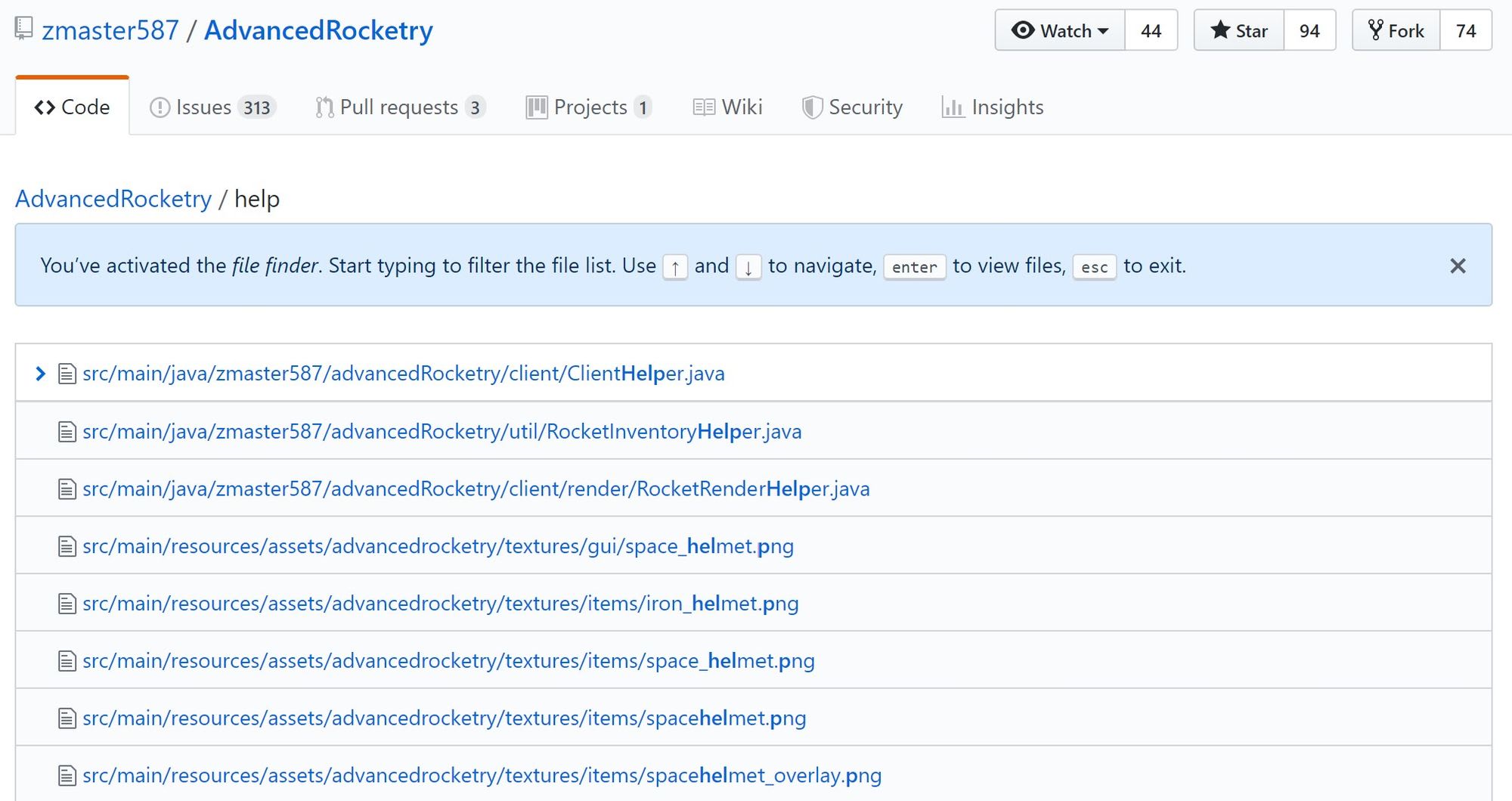Image resolution: width=1512 pixels, height=801 pixels.
Task: Open the AdvancedRocketry repository title link
Action: point(318,30)
